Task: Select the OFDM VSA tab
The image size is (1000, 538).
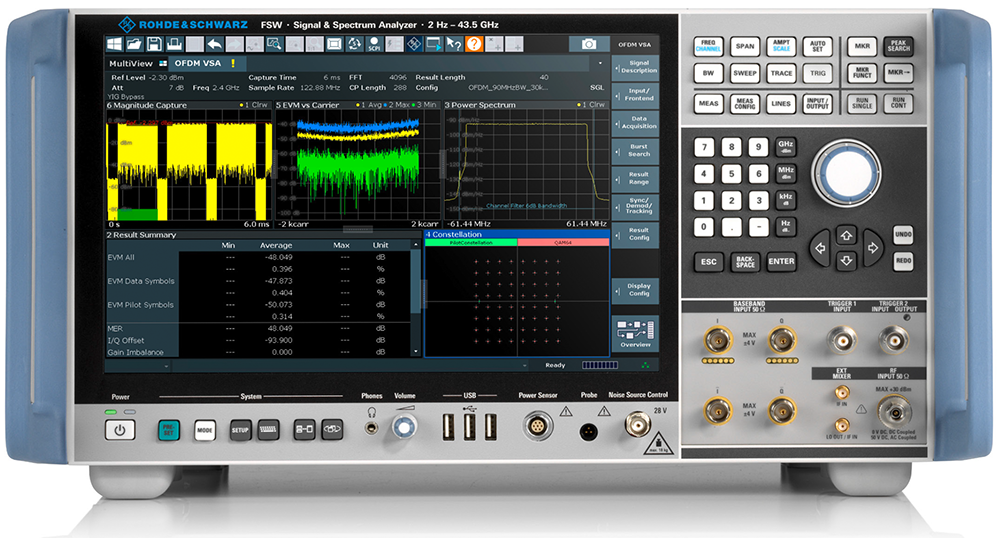Action: pos(196,63)
